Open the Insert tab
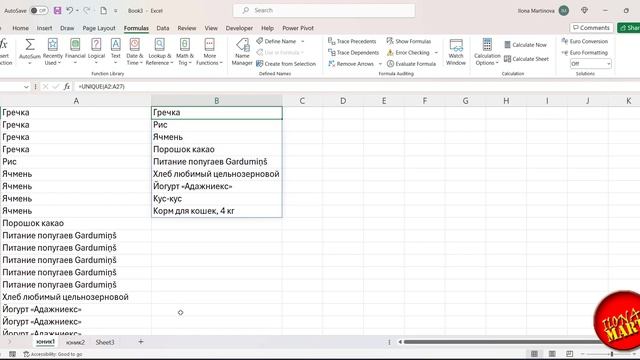The width and height of the screenshot is (640, 360). 44,28
